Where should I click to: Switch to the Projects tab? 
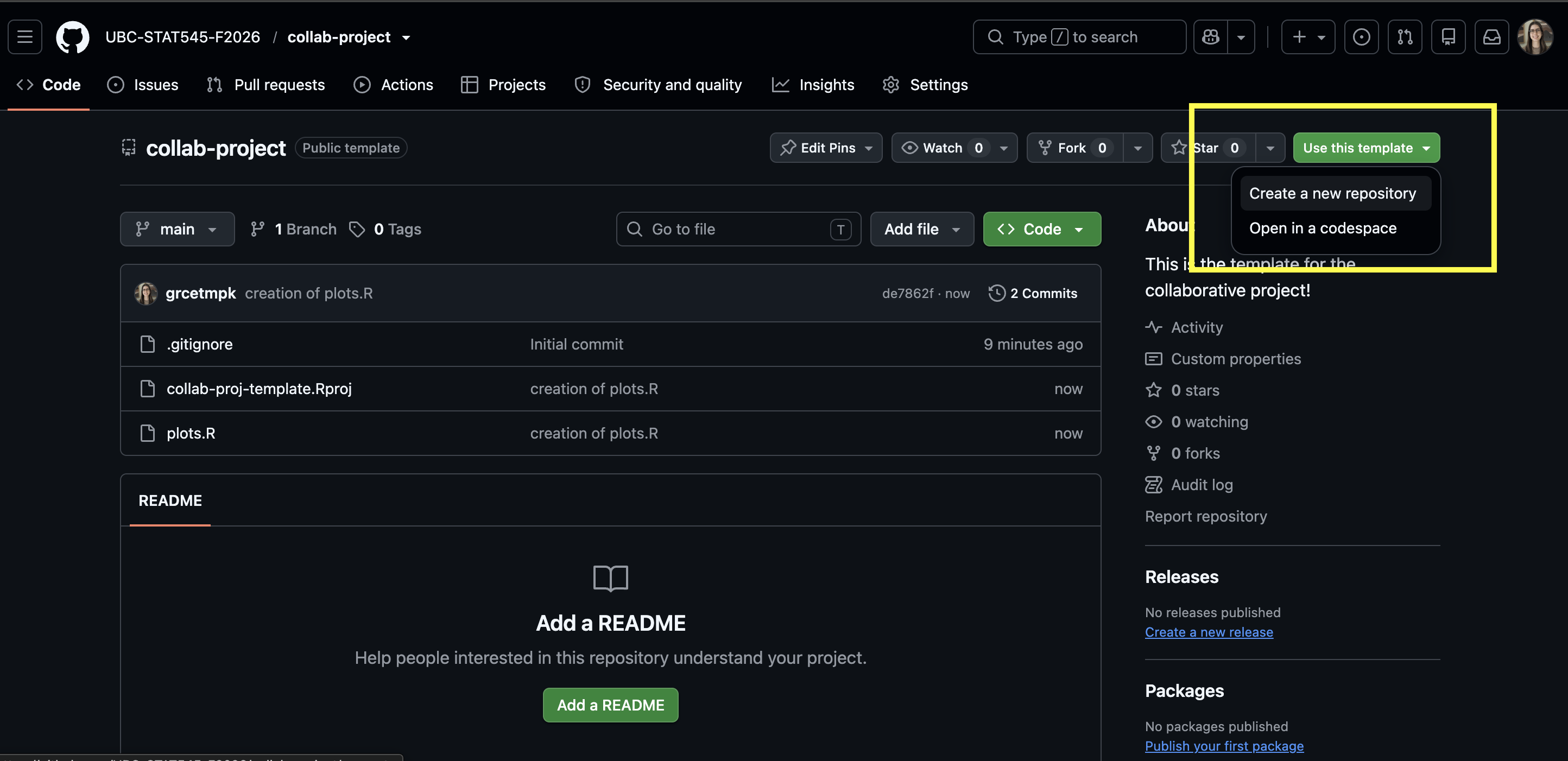click(x=503, y=85)
